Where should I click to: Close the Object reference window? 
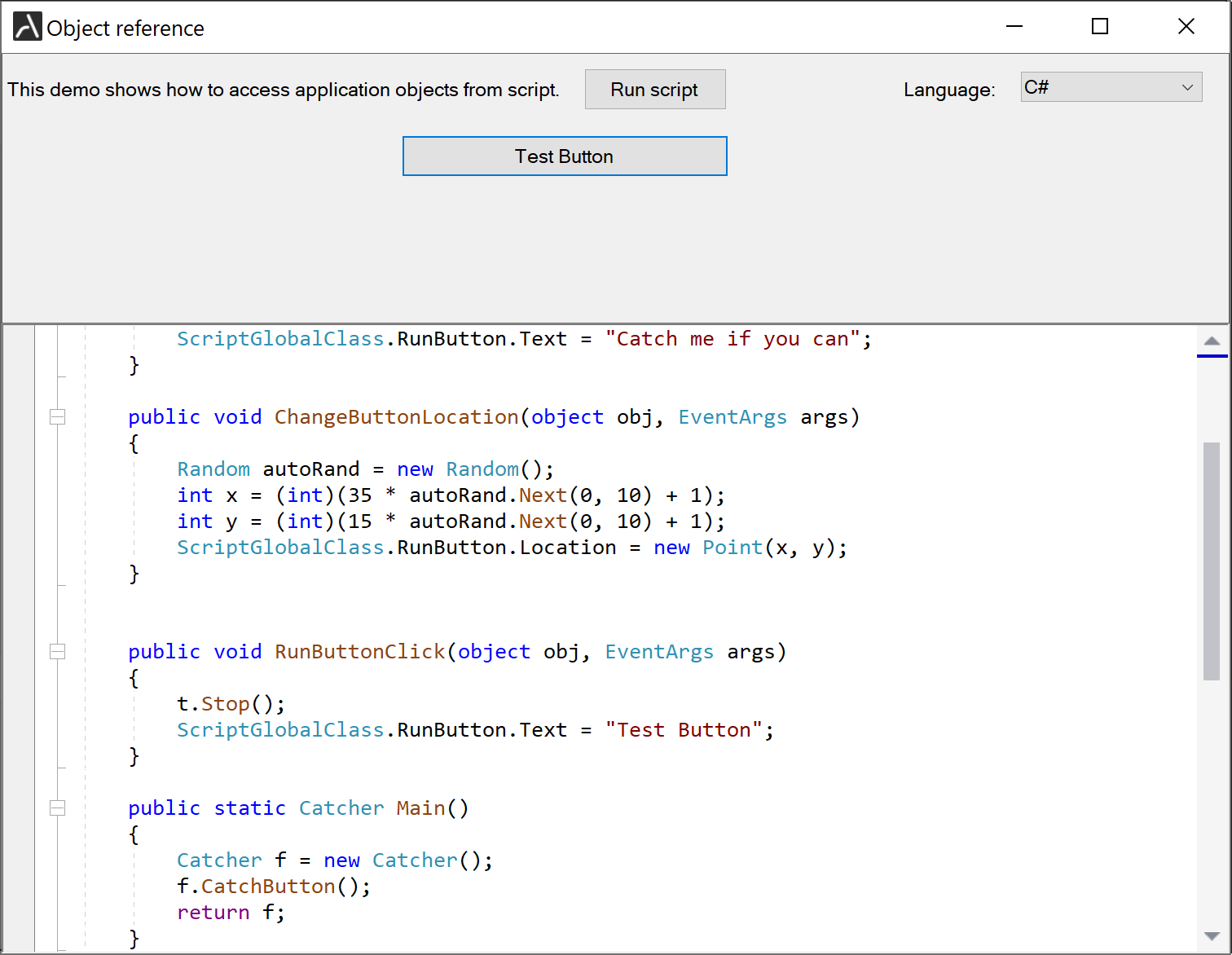[1186, 27]
